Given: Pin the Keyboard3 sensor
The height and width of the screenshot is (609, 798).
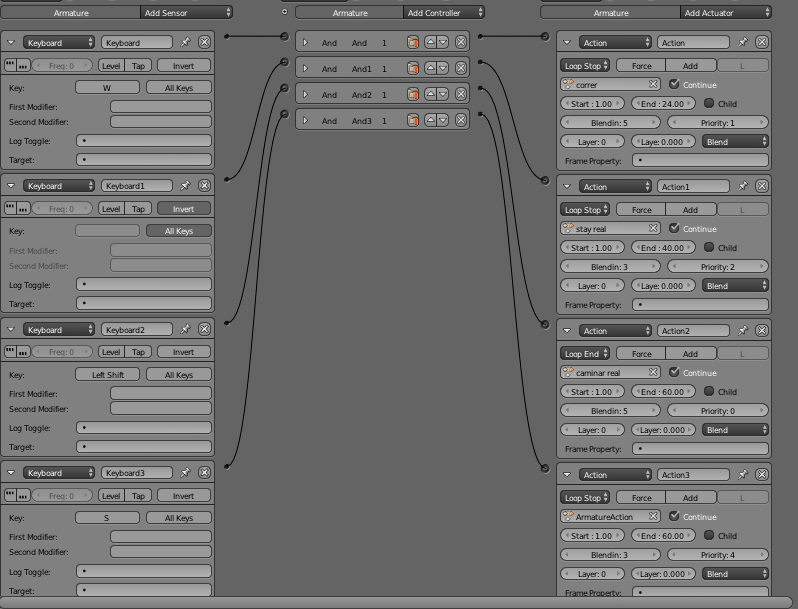Looking at the screenshot, I should [x=185, y=473].
